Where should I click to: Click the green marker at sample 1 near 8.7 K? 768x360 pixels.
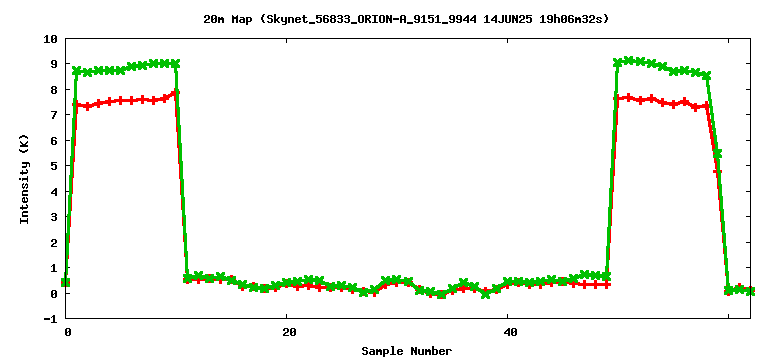click(77, 71)
